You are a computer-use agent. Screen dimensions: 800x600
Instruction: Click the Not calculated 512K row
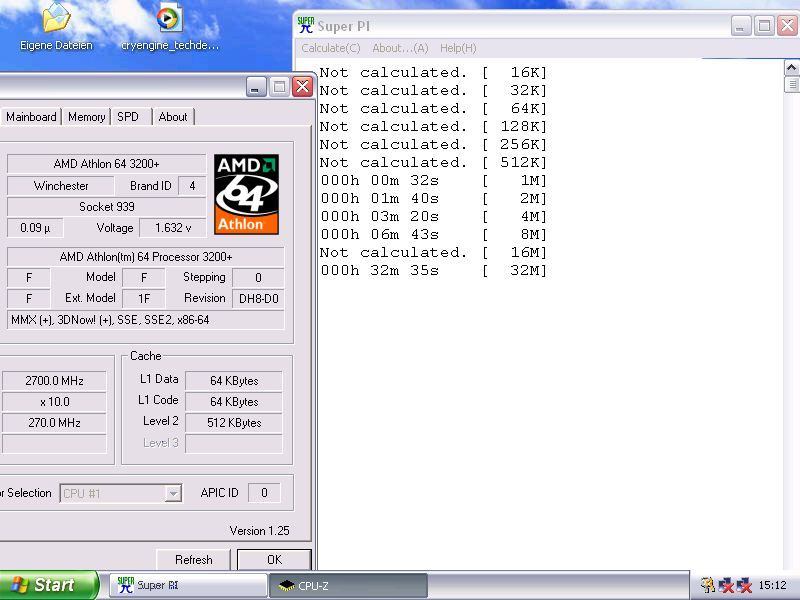point(434,162)
